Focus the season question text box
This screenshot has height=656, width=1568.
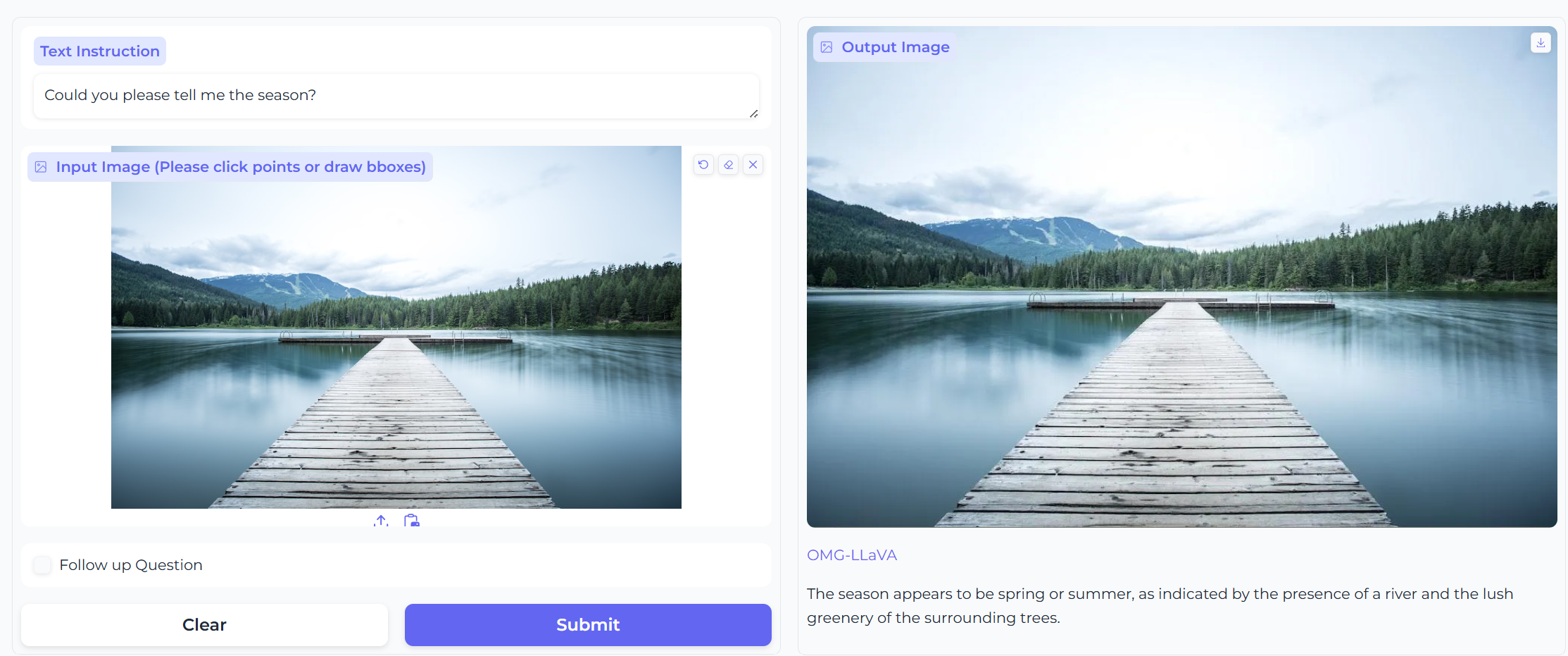(394, 96)
